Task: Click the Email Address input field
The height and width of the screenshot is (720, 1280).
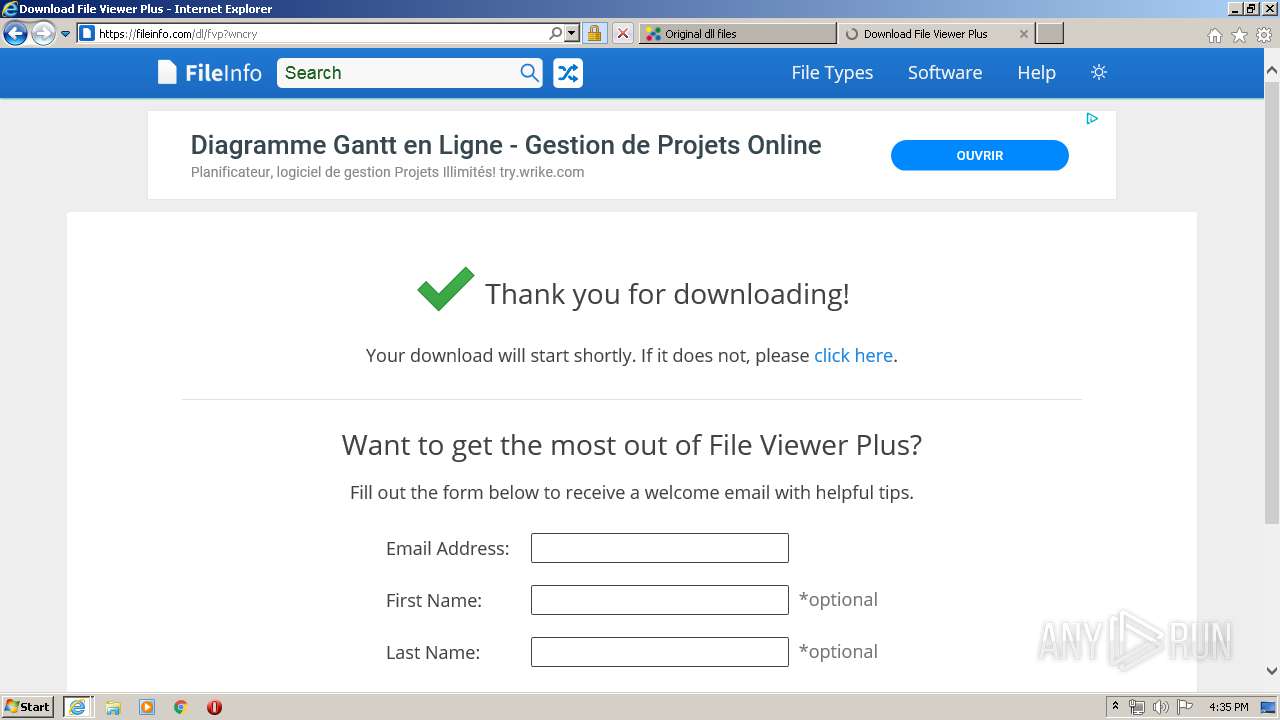Action: click(660, 548)
